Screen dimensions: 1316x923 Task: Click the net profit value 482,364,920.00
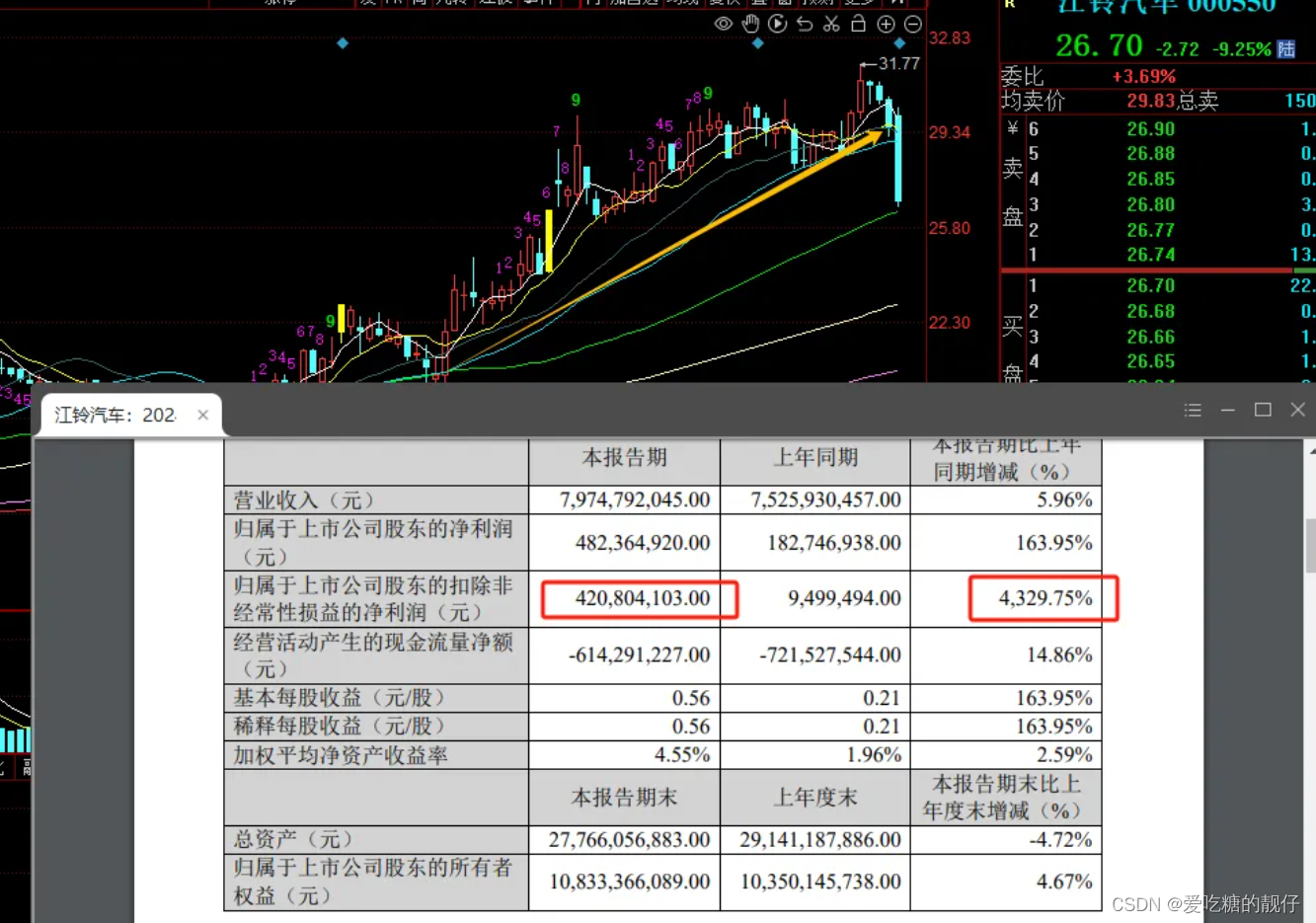643,543
